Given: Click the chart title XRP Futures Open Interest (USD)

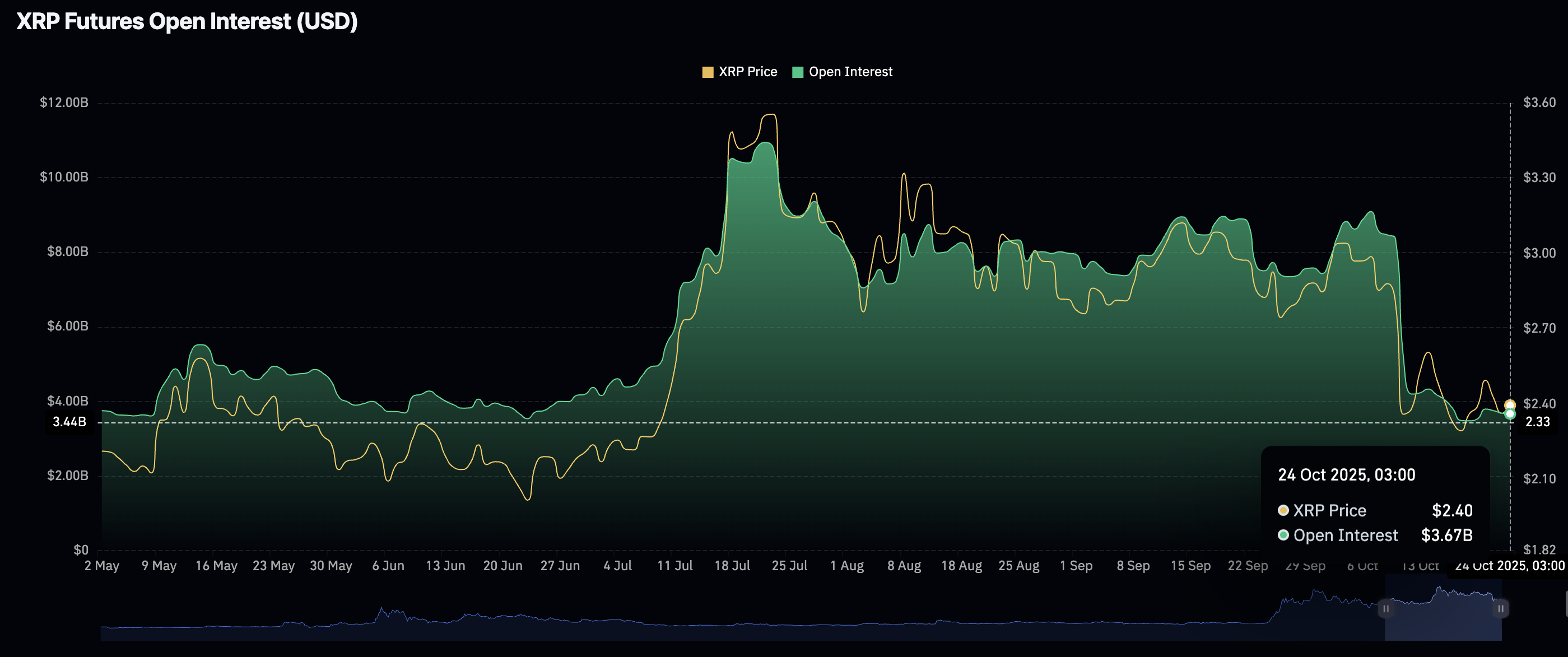Looking at the screenshot, I should tap(187, 22).
